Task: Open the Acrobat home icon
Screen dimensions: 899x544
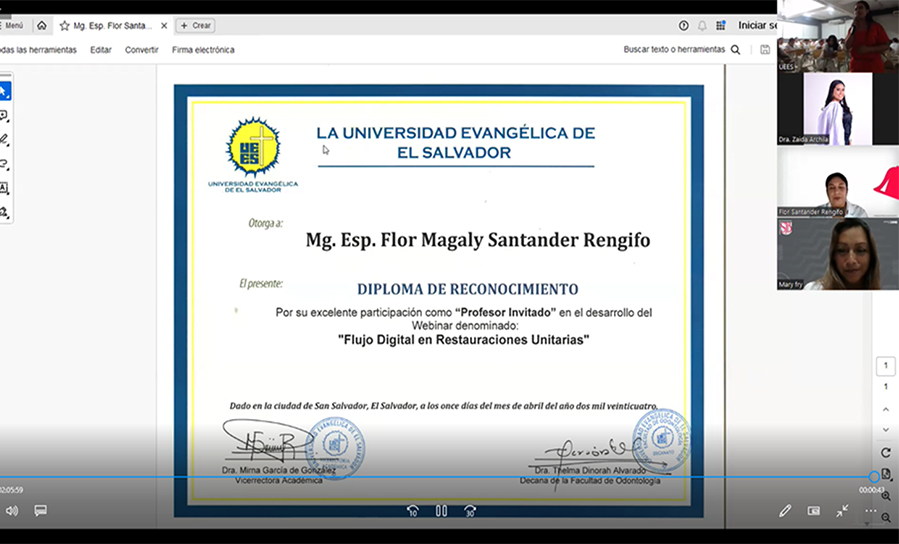Action: 42,25
